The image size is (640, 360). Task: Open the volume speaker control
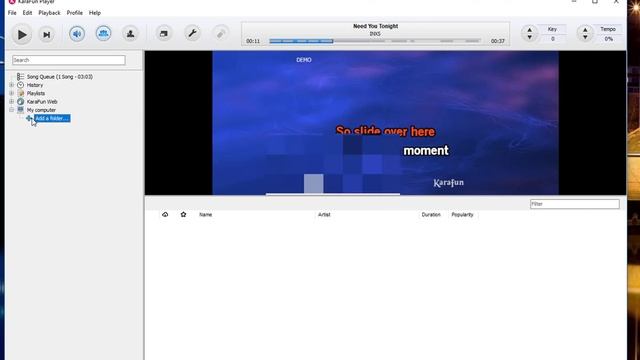pyautogui.click(x=77, y=33)
